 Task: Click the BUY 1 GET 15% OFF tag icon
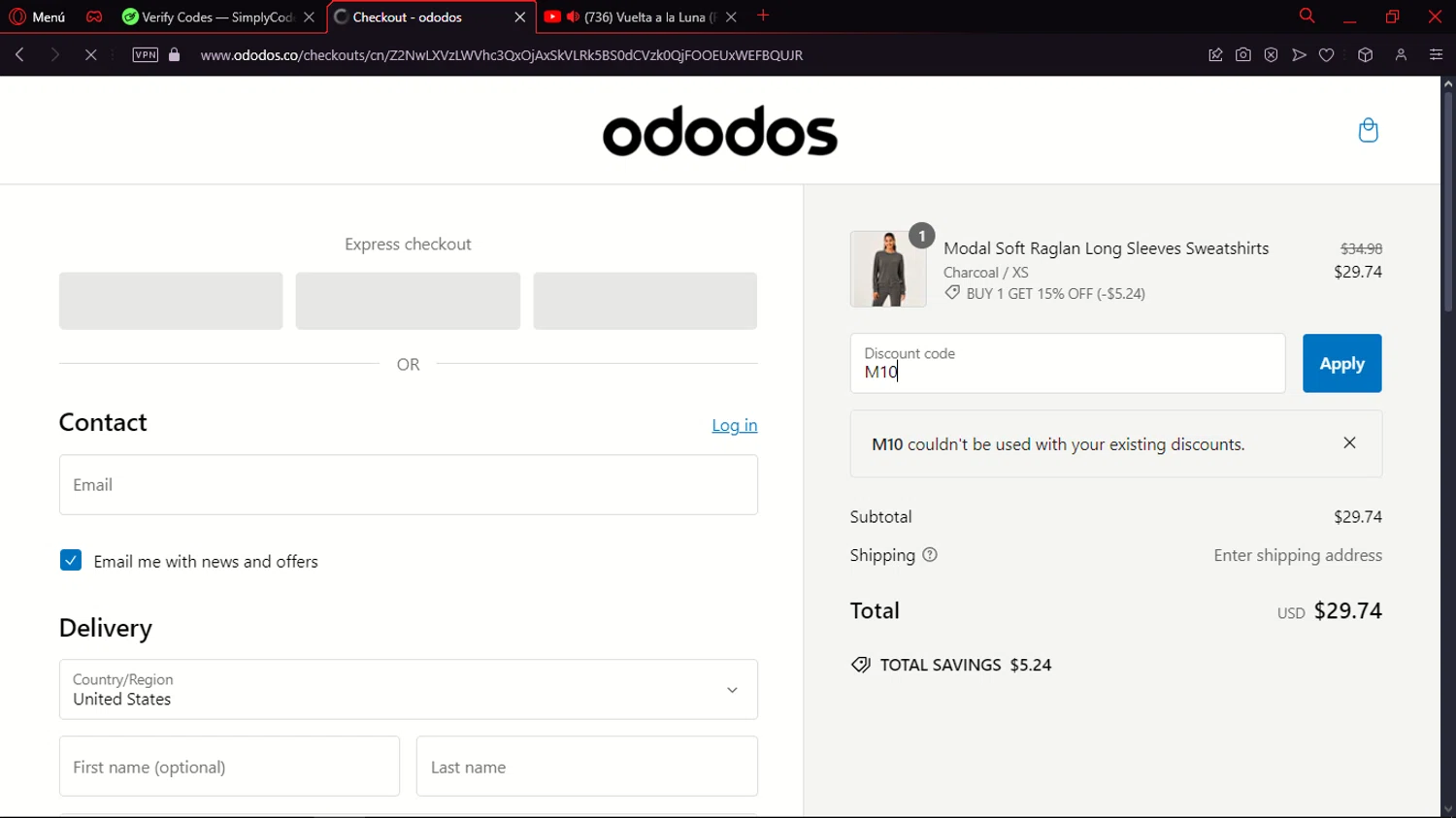(x=953, y=293)
